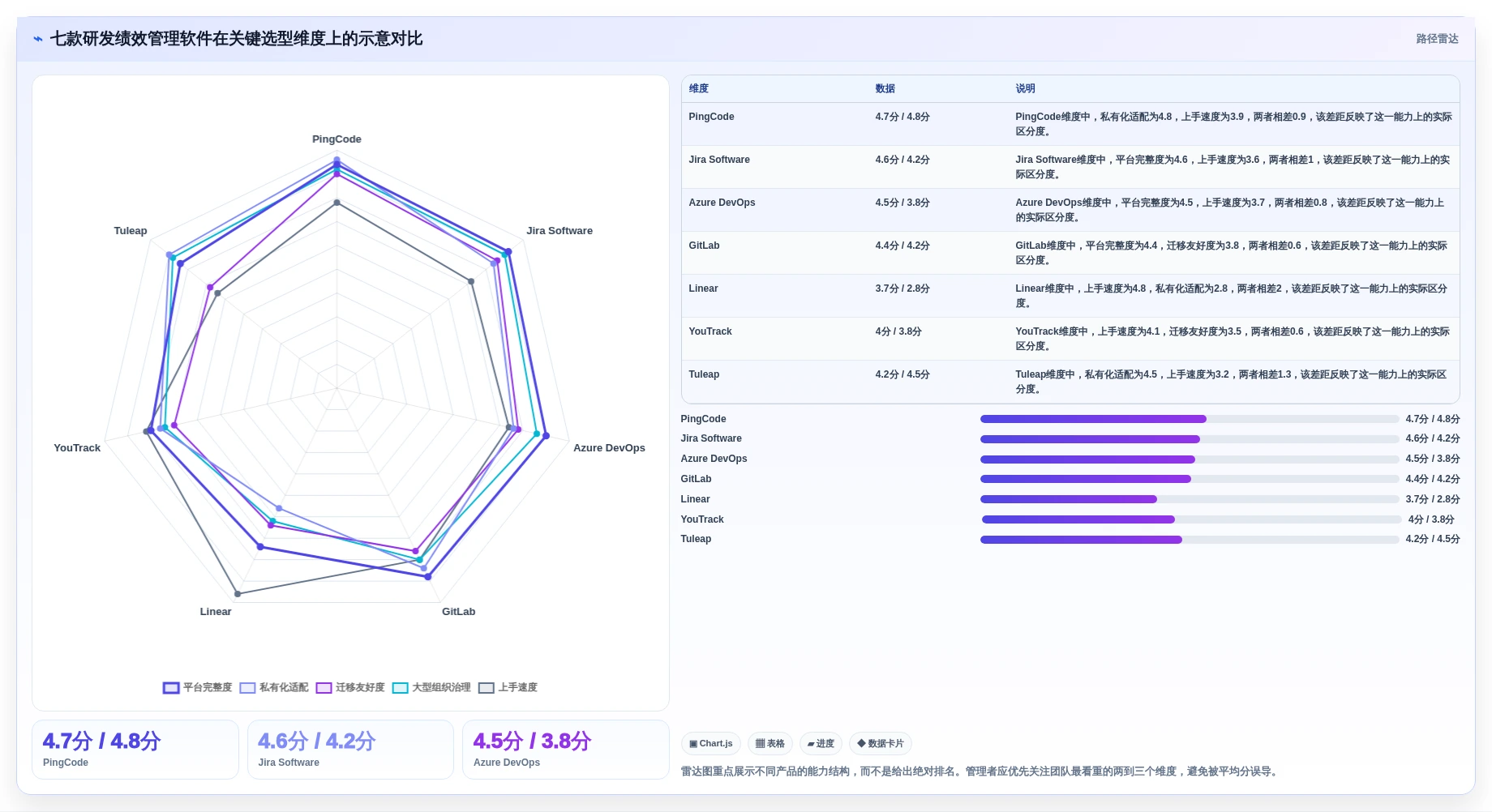Image resolution: width=1492 pixels, height=812 pixels.
Task: Click the Linear row description text
Action: click(x=1231, y=296)
